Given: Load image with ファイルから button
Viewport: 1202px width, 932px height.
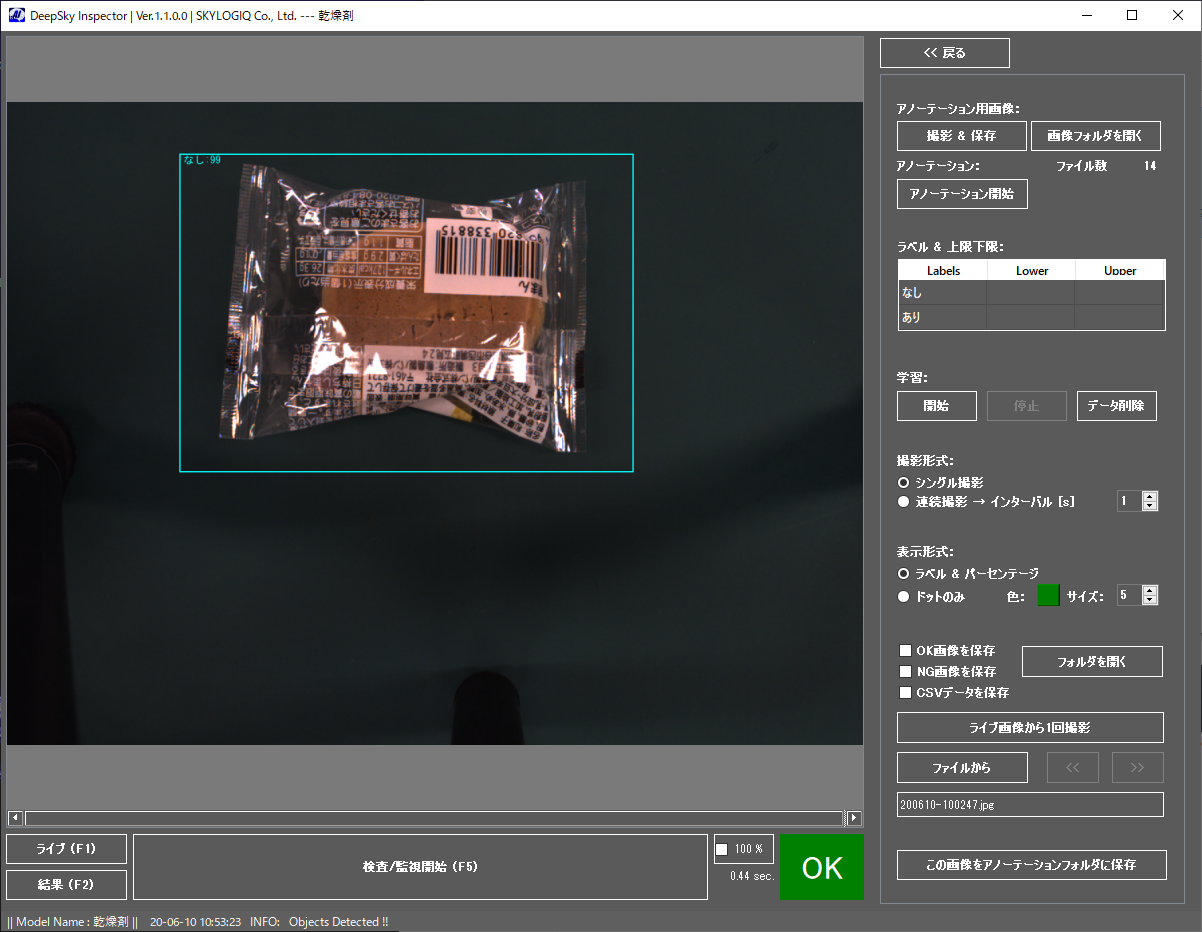Looking at the screenshot, I should [962, 768].
